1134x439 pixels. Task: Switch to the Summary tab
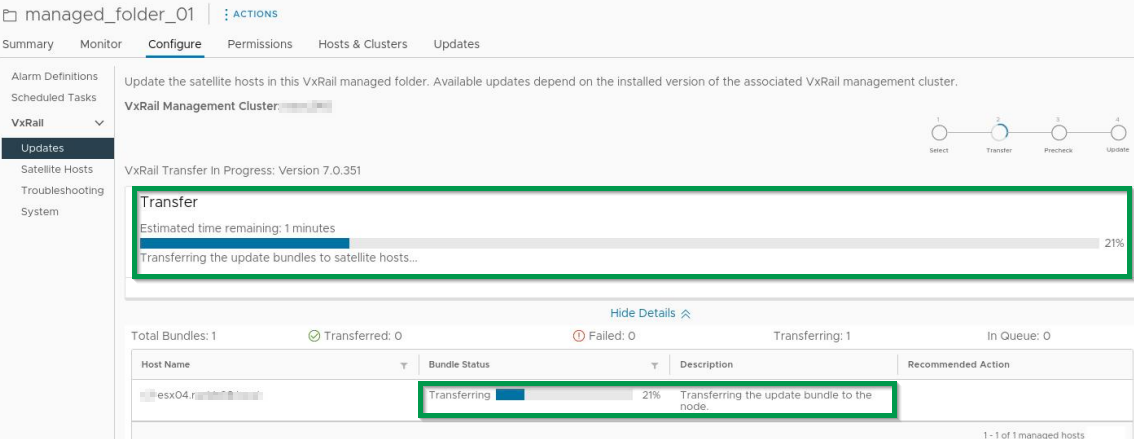[27, 44]
